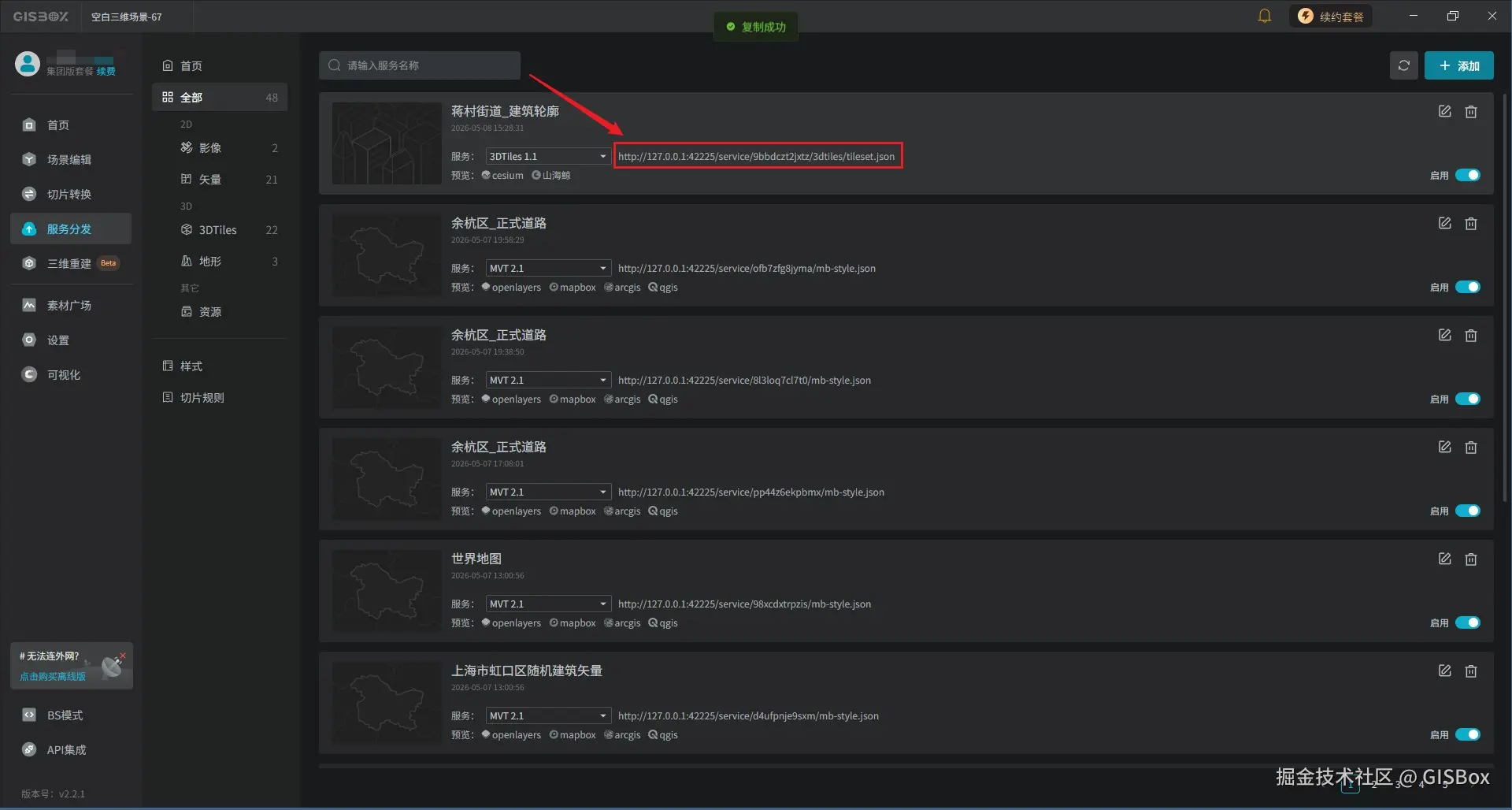
Task: Edit 余杭区_正式道路 dated 17:08:01
Action: (1444, 447)
